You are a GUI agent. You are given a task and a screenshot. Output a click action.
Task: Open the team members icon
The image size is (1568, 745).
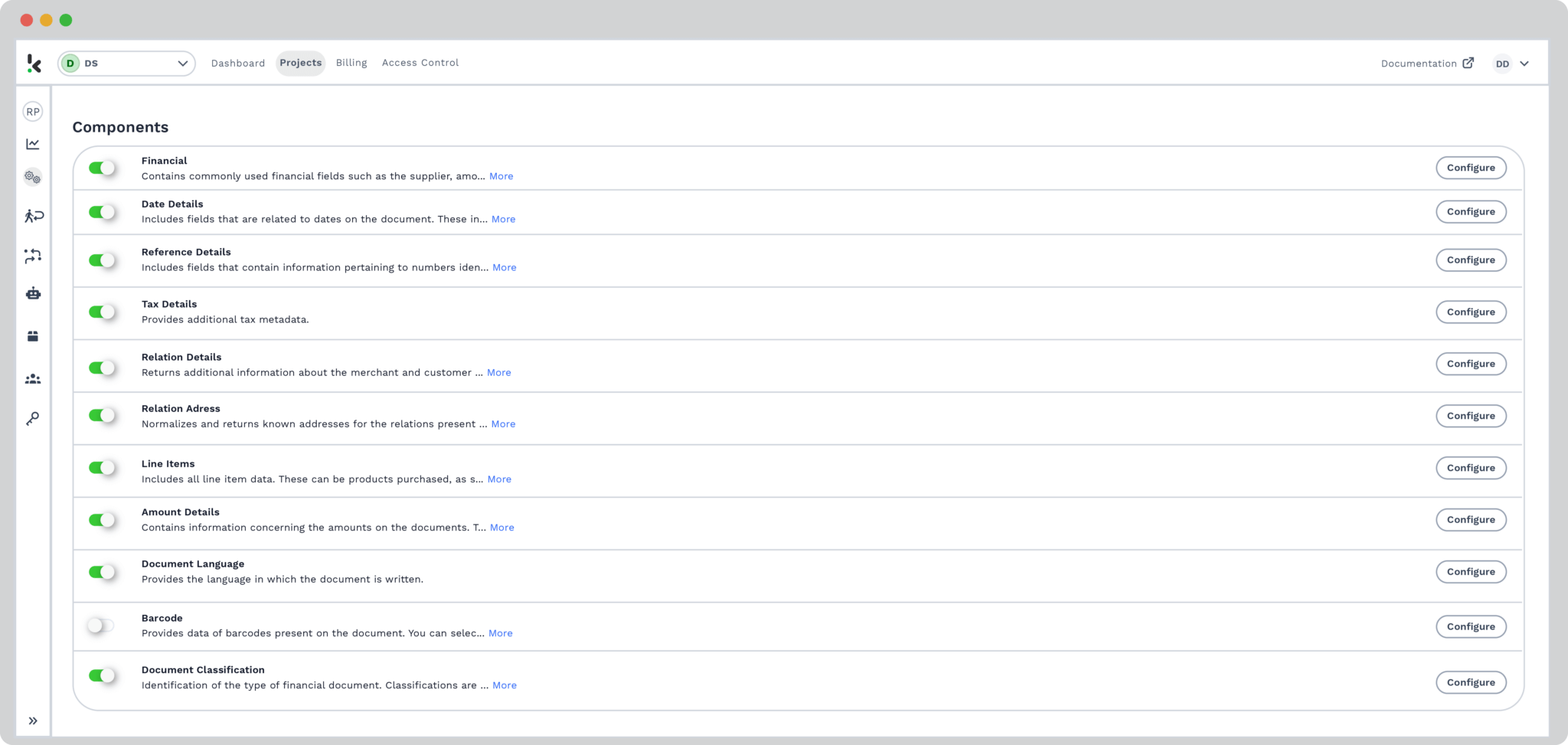pyautogui.click(x=33, y=377)
